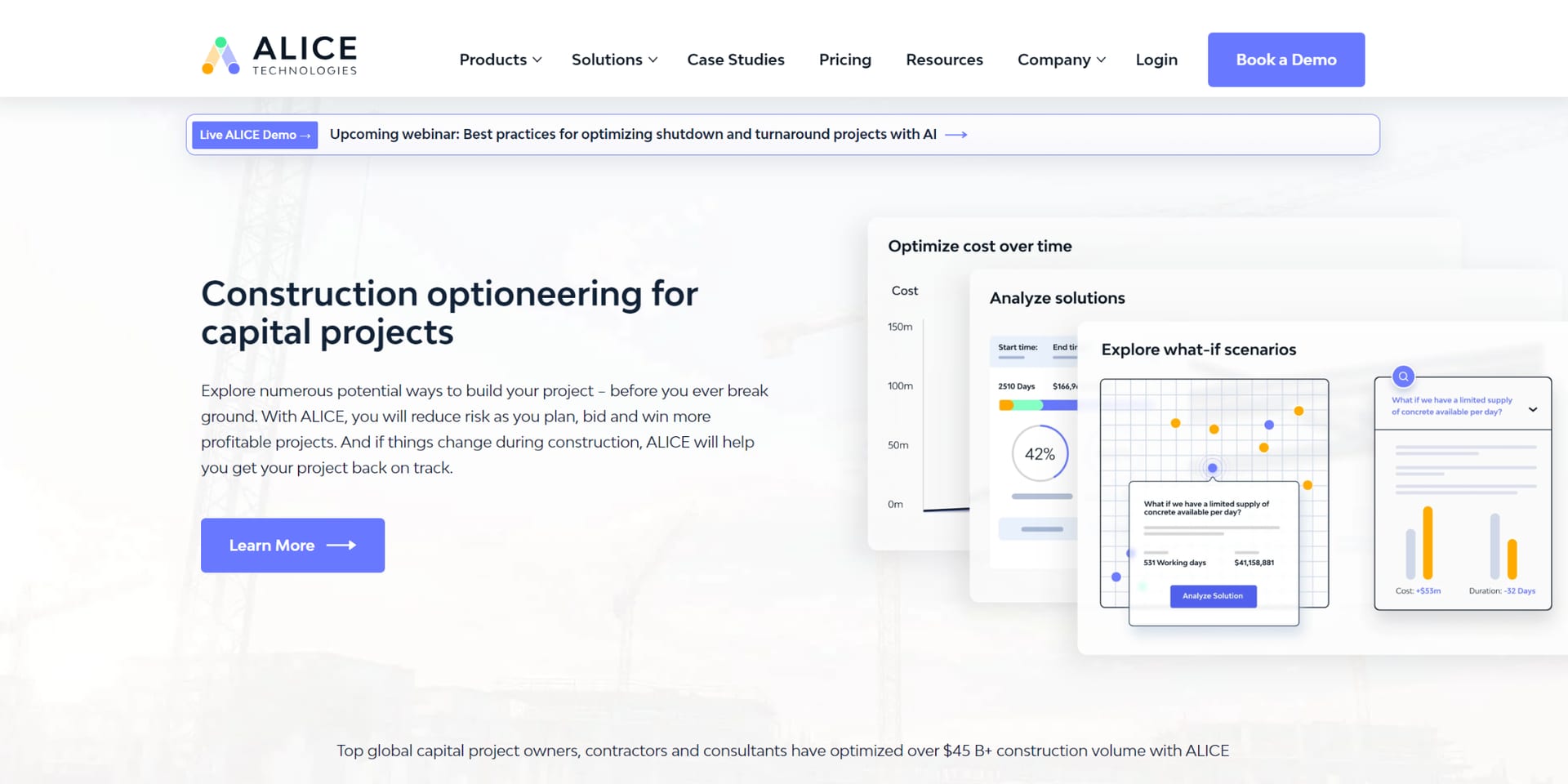Click the ALICE Technologies logo
Screen dimensions: 1568x784
click(279, 56)
